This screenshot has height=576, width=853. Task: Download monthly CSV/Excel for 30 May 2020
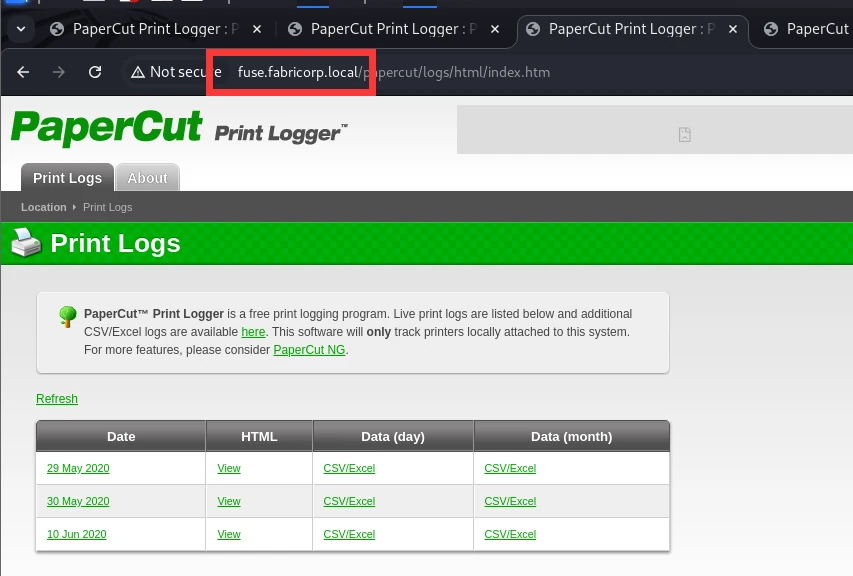510,501
